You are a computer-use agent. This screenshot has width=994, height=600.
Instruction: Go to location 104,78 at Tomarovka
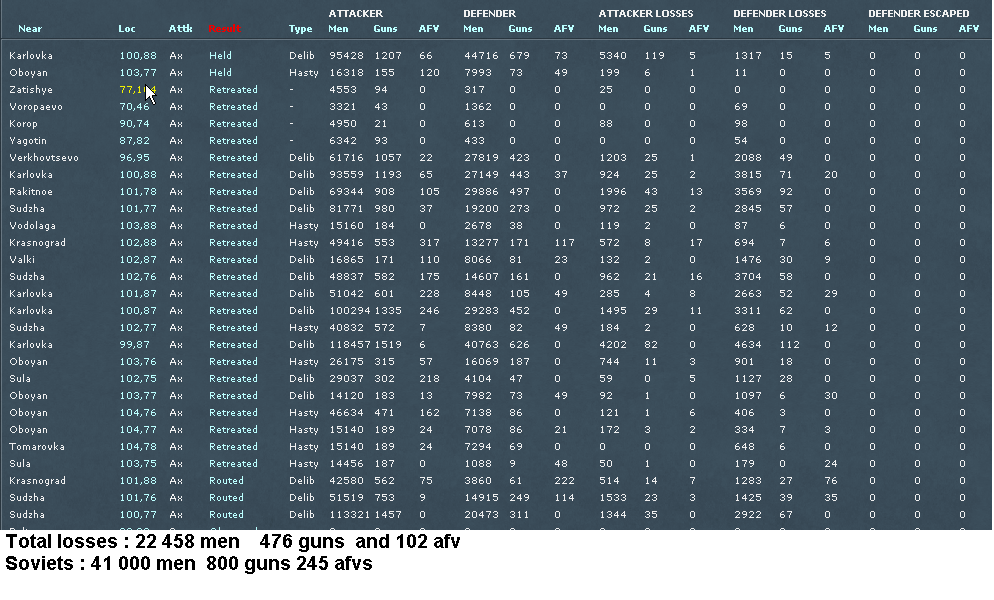[138, 447]
